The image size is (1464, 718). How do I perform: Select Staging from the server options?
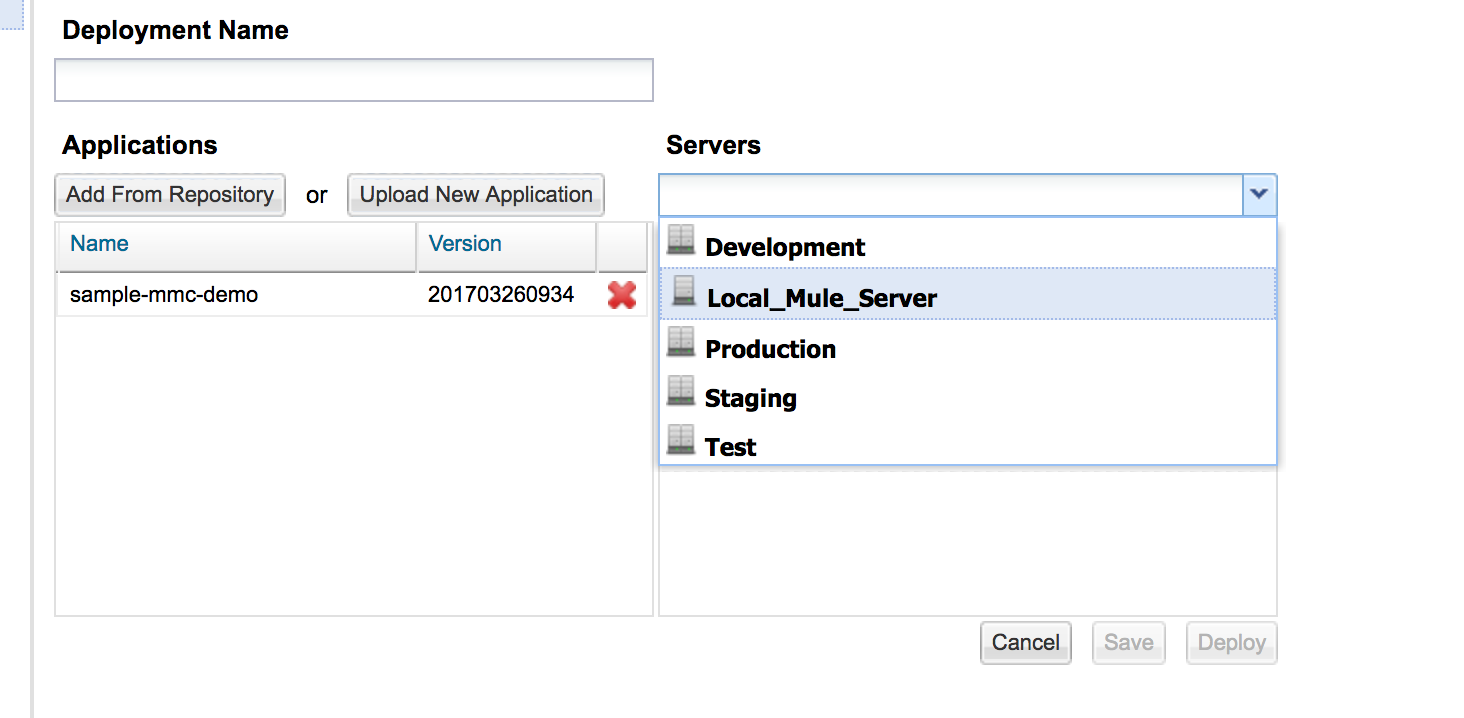[750, 398]
